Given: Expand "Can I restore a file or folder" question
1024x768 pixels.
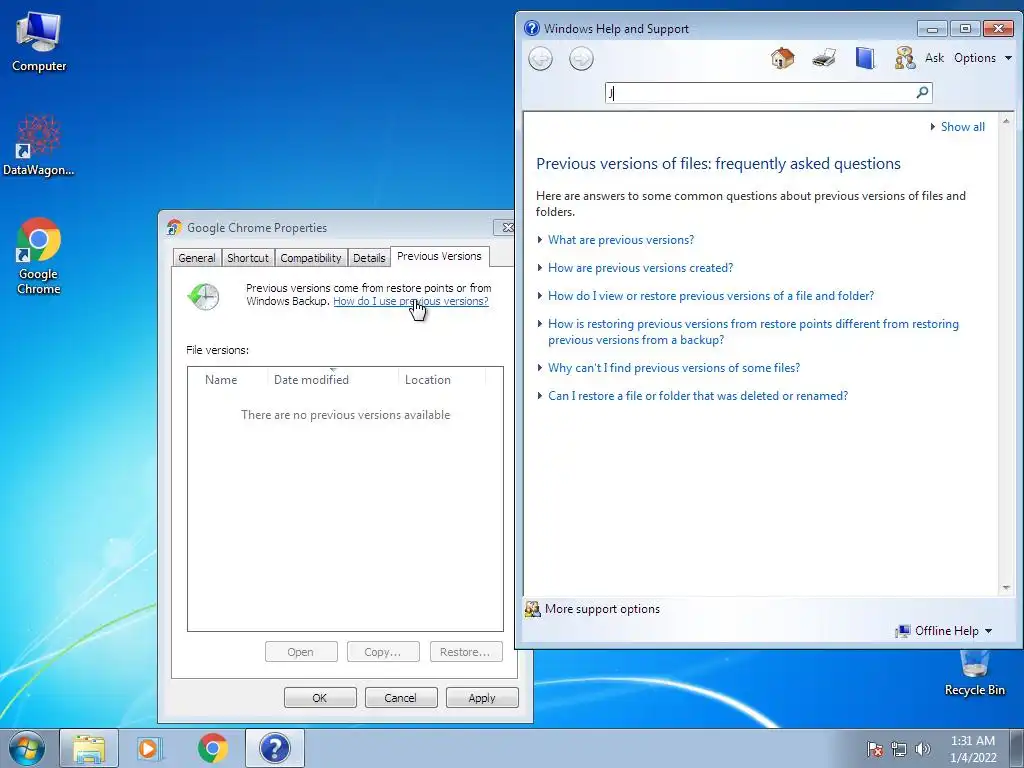Looking at the screenshot, I should [697, 396].
